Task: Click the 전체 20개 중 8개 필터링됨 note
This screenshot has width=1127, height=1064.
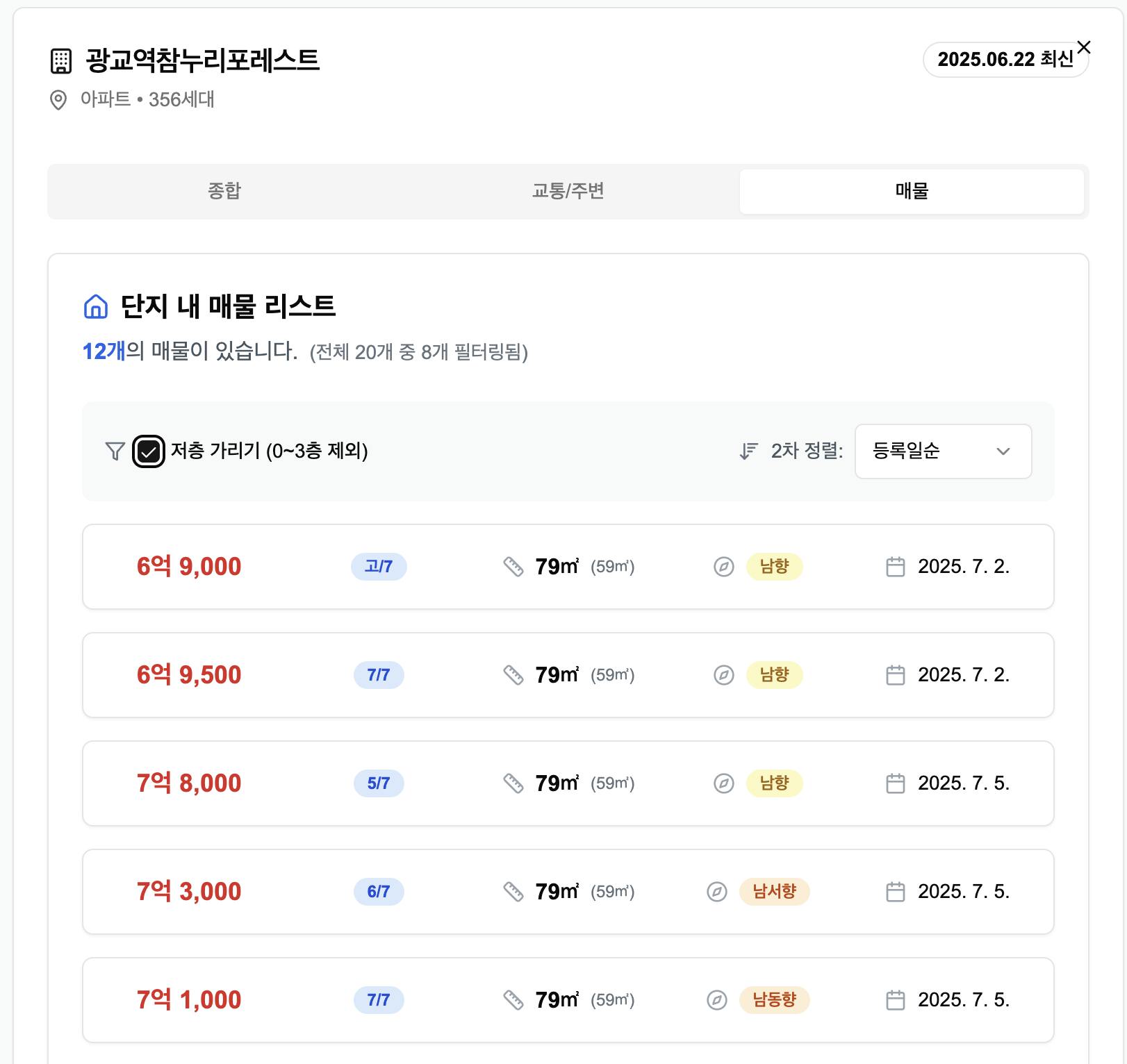Action: click(x=419, y=353)
